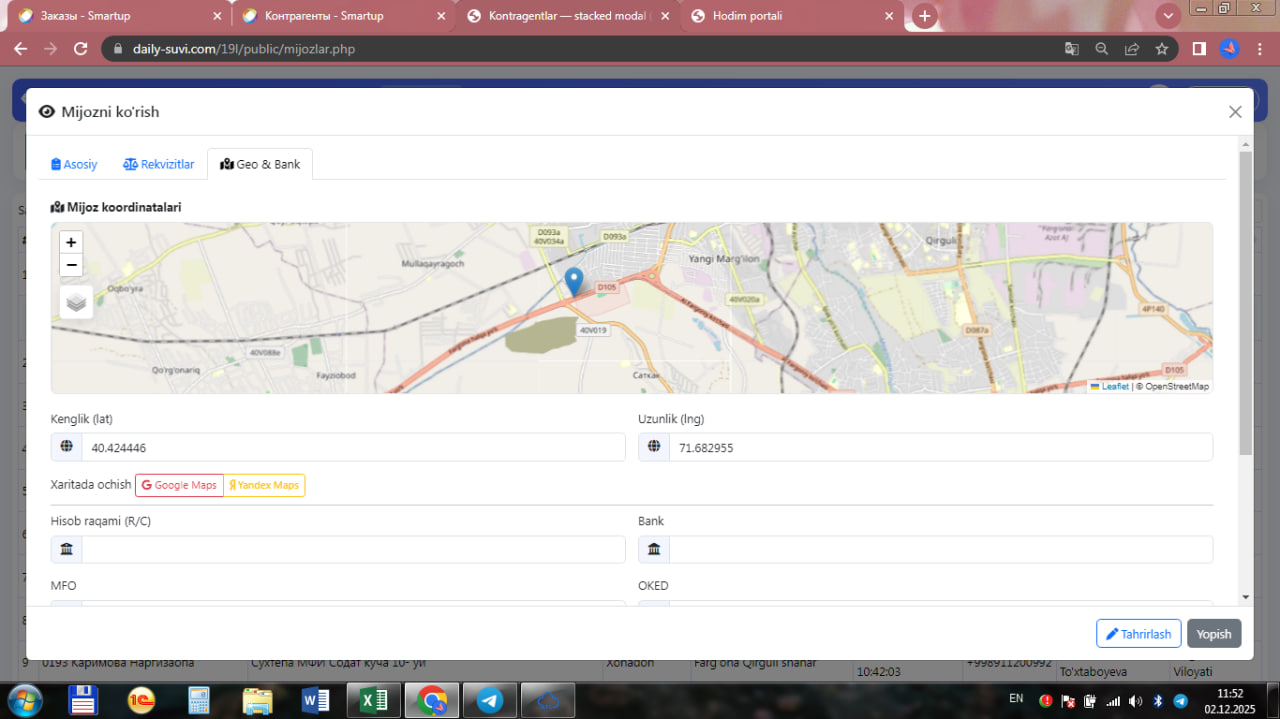The height and width of the screenshot is (719, 1280).
Task: Click the Leaflet attribution link
Action: click(x=1115, y=386)
